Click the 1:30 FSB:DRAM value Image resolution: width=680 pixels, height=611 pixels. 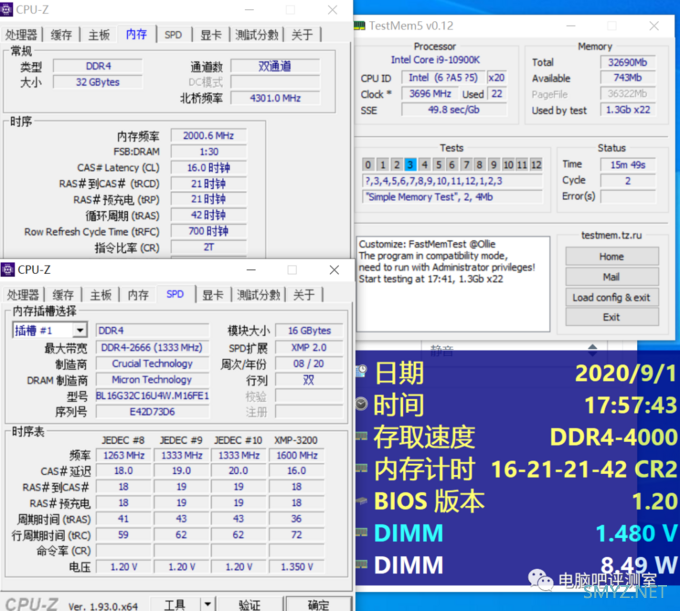pos(209,152)
